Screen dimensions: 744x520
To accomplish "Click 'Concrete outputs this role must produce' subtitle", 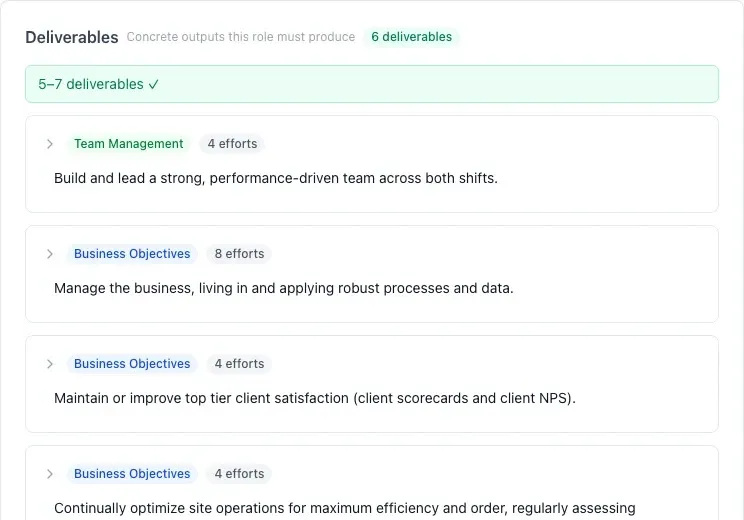I will (x=241, y=37).
